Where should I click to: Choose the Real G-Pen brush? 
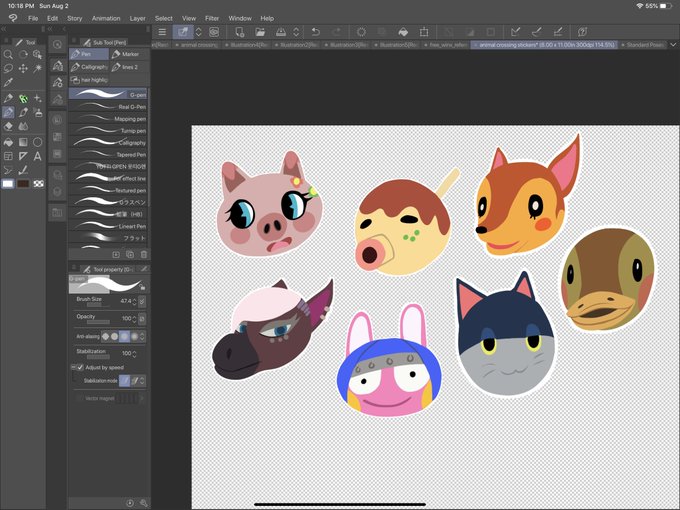click(x=108, y=106)
